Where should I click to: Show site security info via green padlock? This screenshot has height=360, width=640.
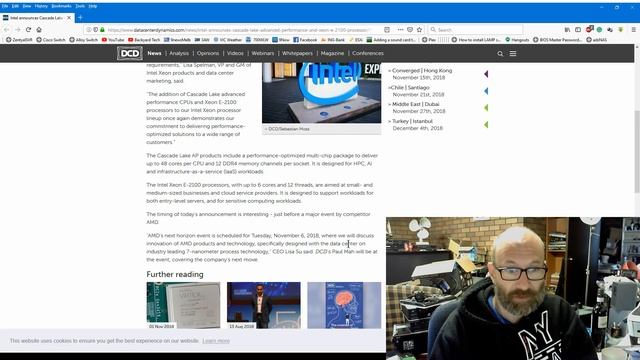click(x=102, y=30)
